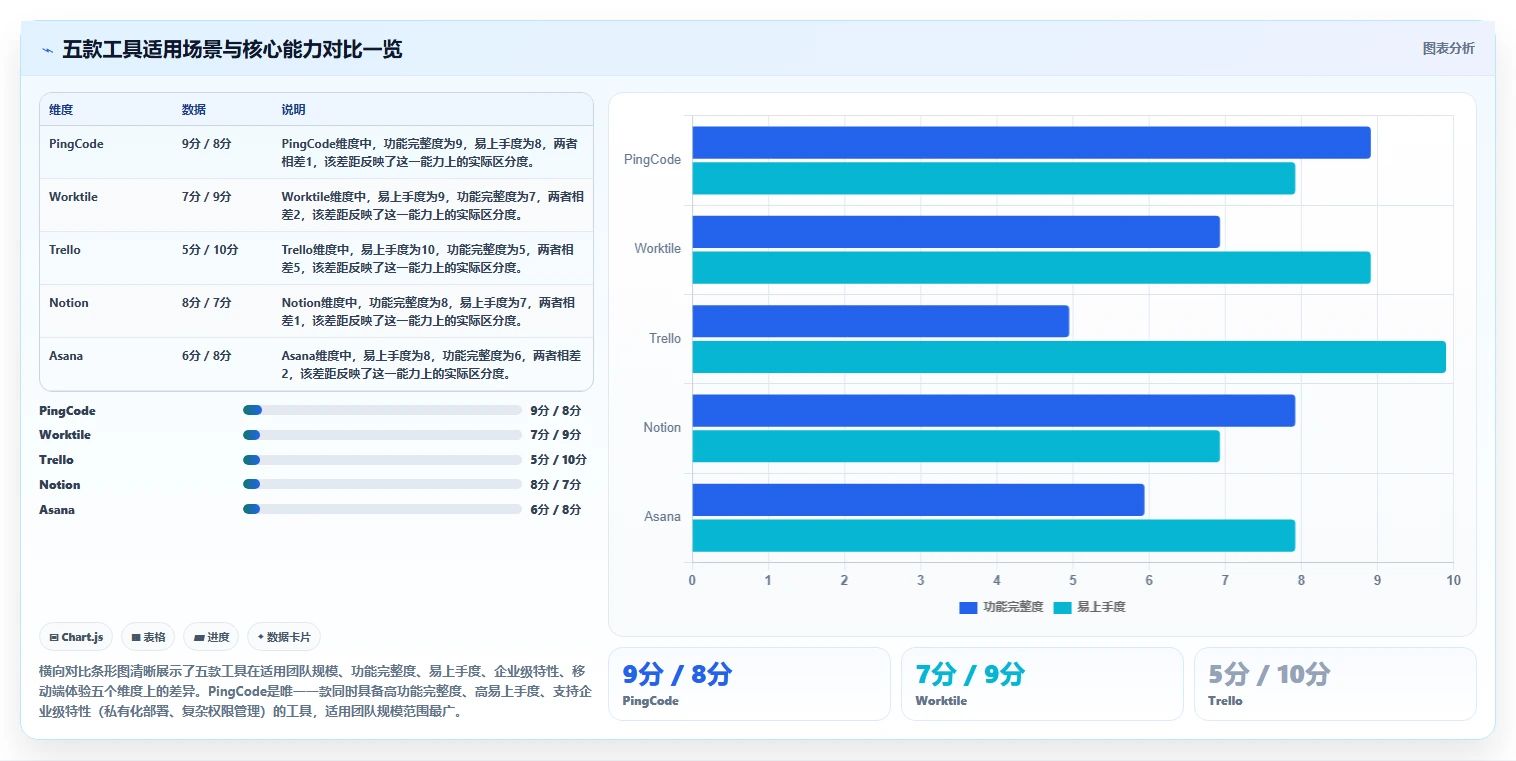The height and width of the screenshot is (761, 1516).
Task: Click the Asana y-axis label in chart
Action: pyautogui.click(x=662, y=517)
